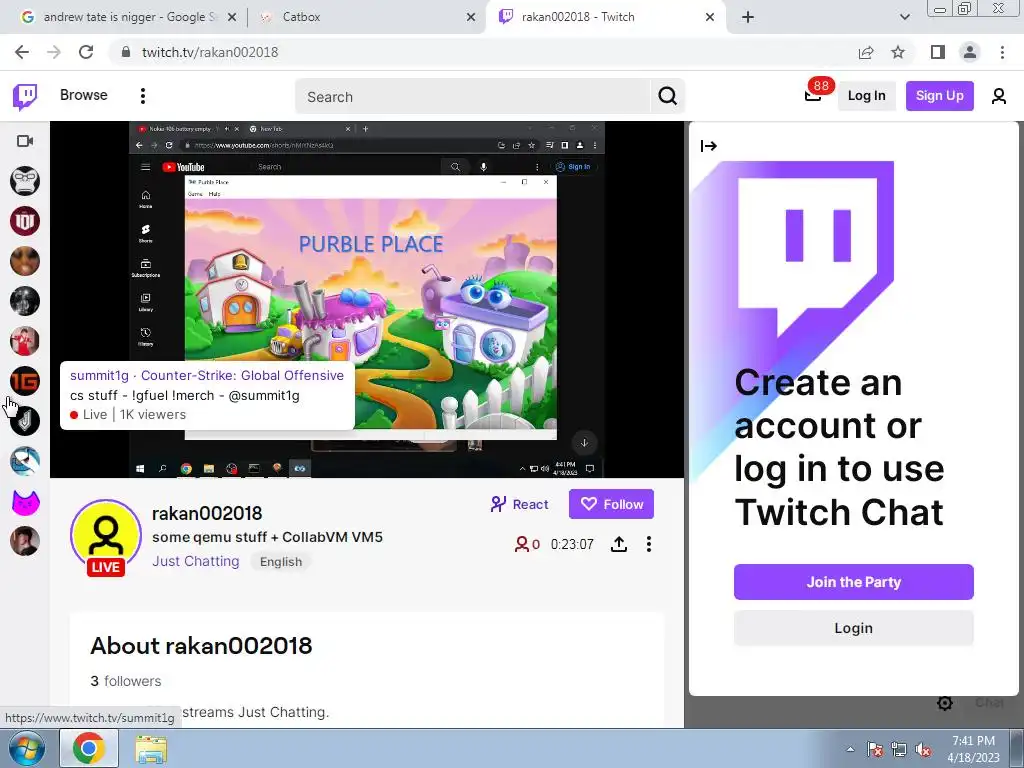Open the Windows Start button

(25, 748)
